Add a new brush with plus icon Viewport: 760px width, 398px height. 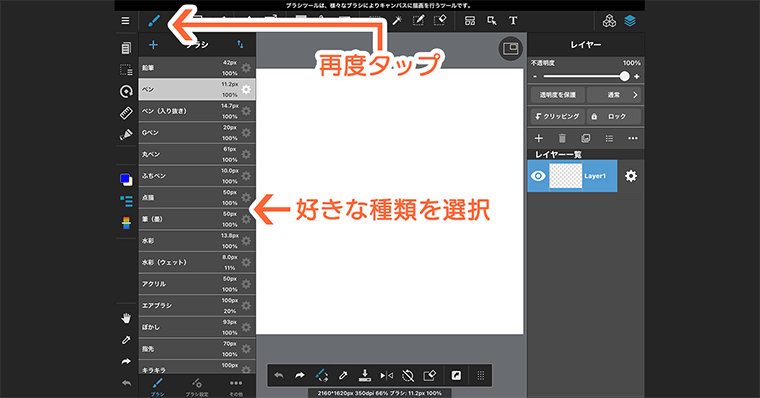153,45
